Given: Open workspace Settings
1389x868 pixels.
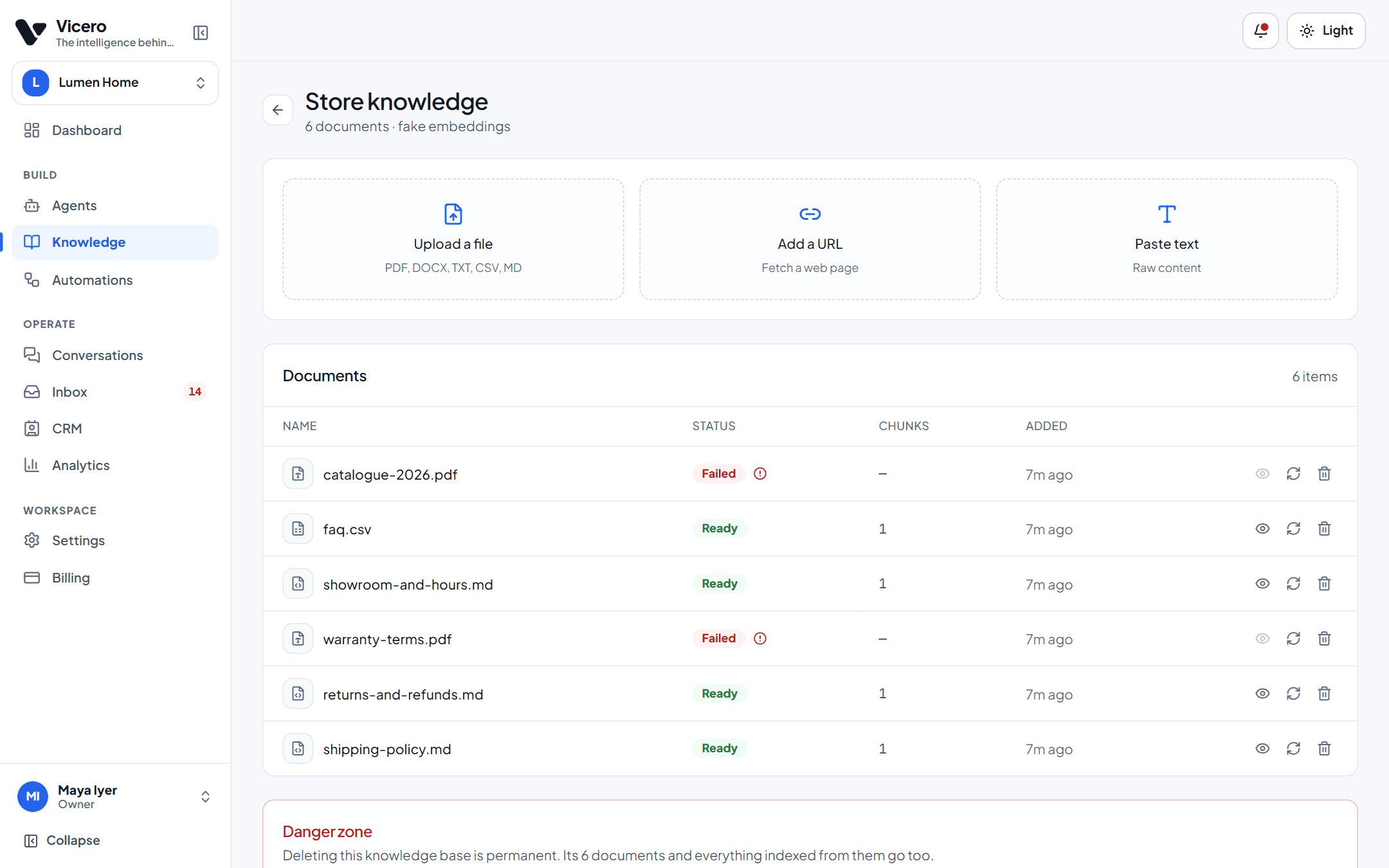Looking at the screenshot, I should (115, 541).
